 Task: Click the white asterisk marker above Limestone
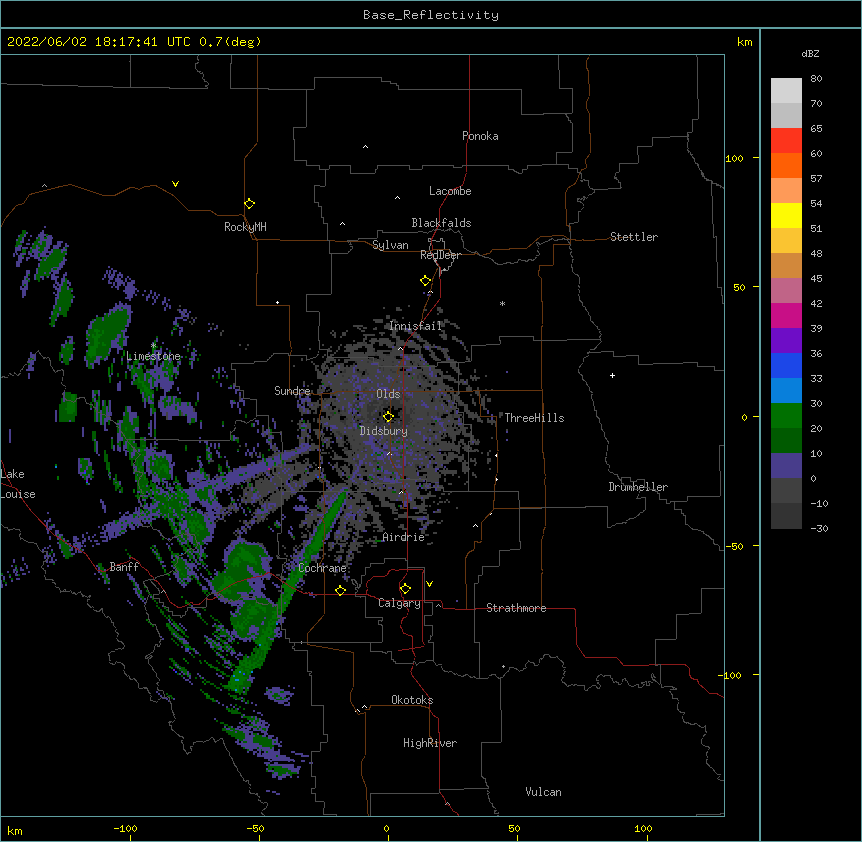click(153, 345)
